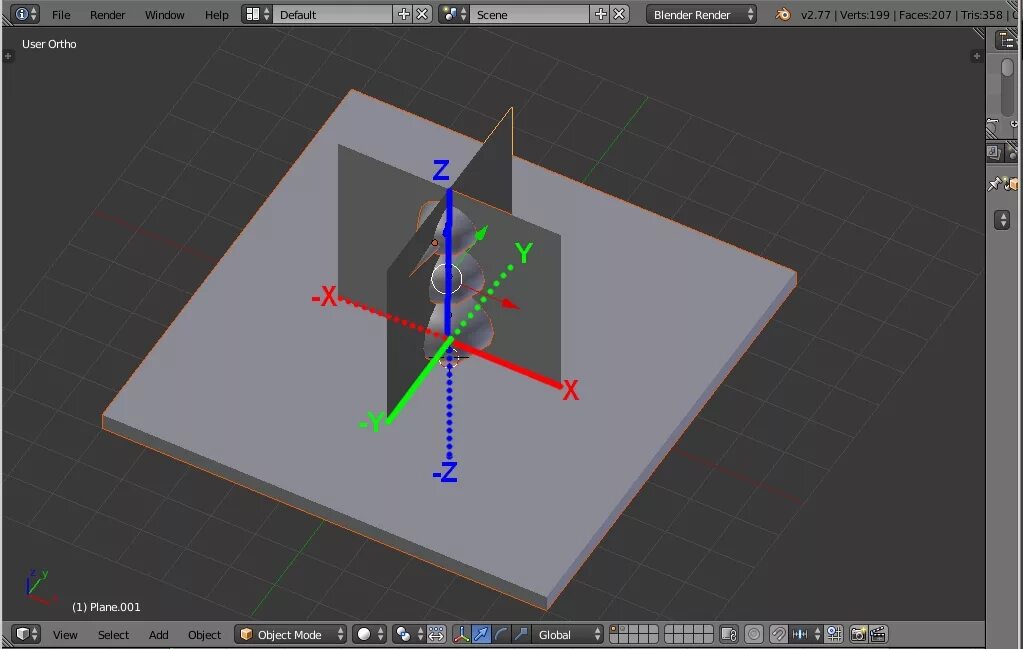Open the File menu
Image resolution: width=1023 pixels, height=649 pixels.
(x=61, y=14)
